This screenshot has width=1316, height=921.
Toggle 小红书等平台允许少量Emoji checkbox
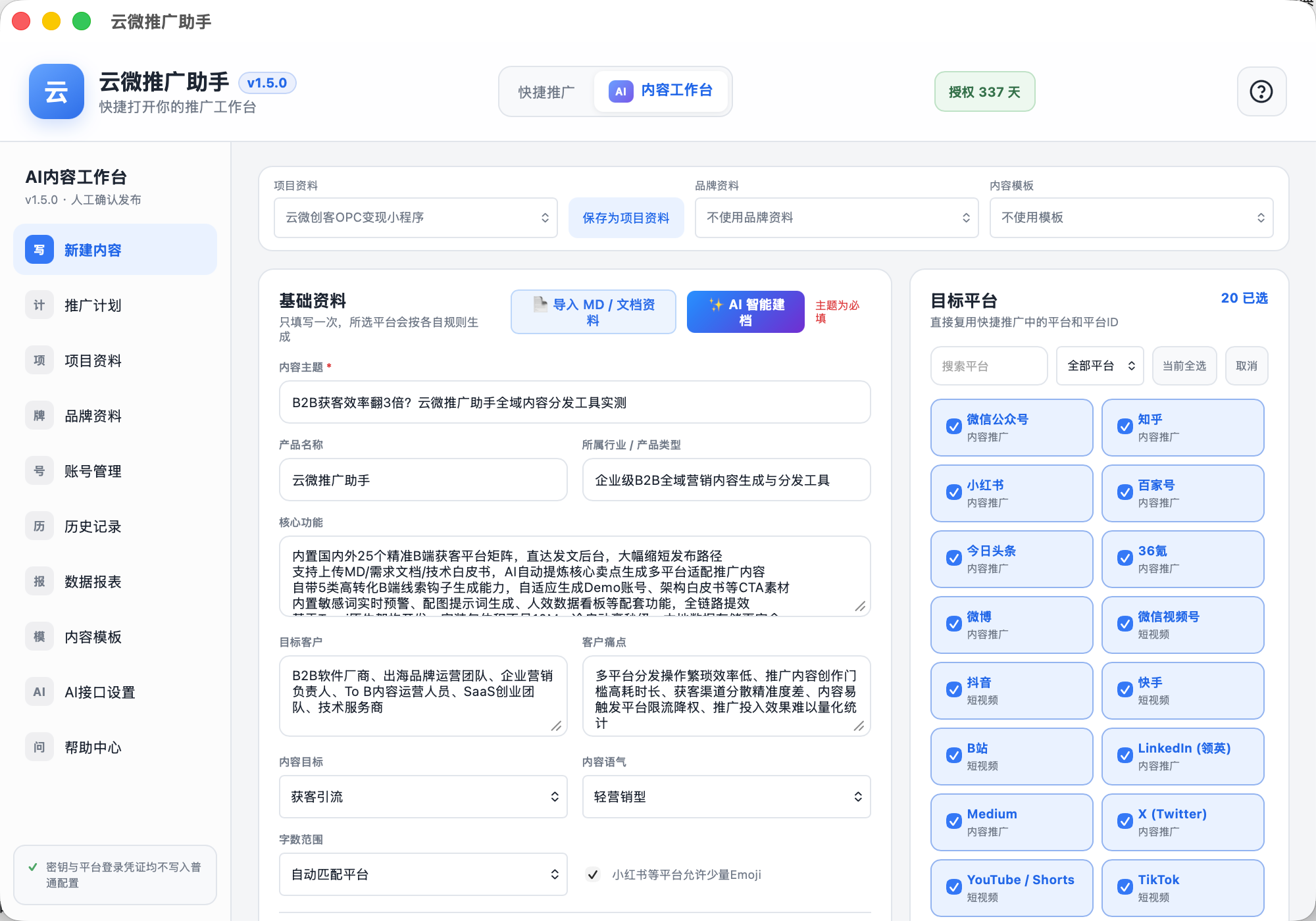point(593,874)
